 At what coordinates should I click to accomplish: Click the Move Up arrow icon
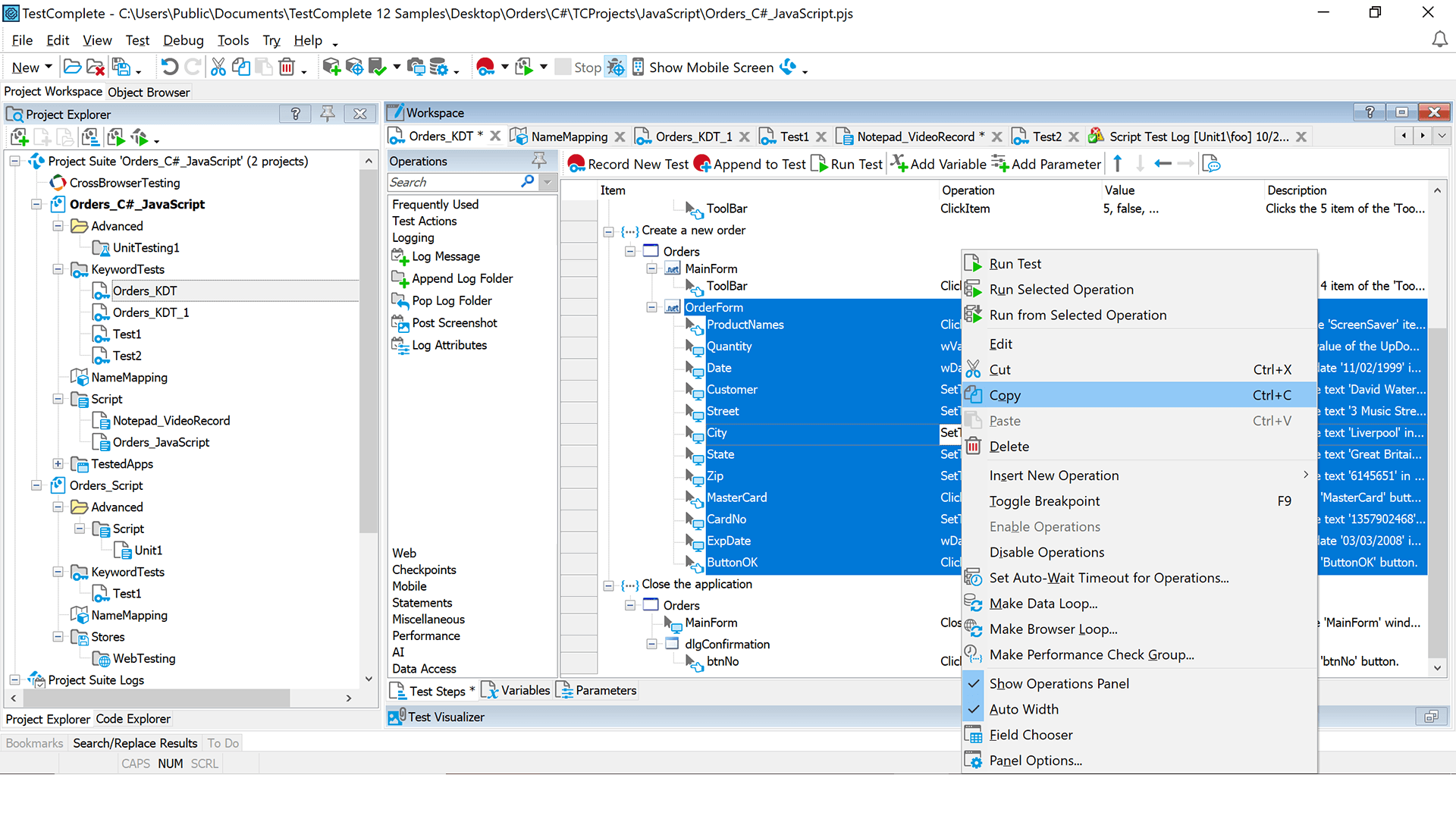pos(1118,164)
